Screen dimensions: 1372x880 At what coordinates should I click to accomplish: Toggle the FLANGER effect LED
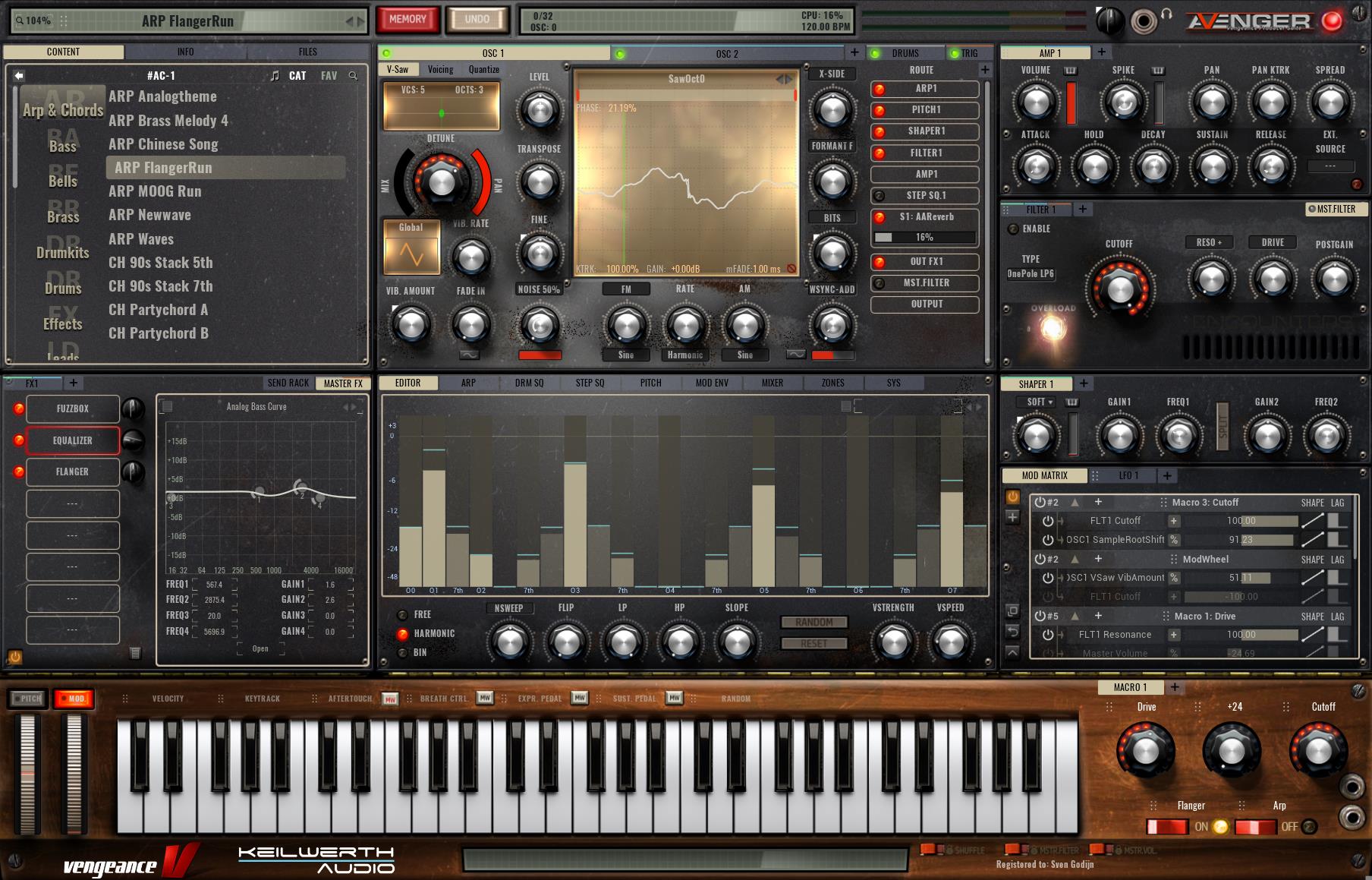point(19,472)
